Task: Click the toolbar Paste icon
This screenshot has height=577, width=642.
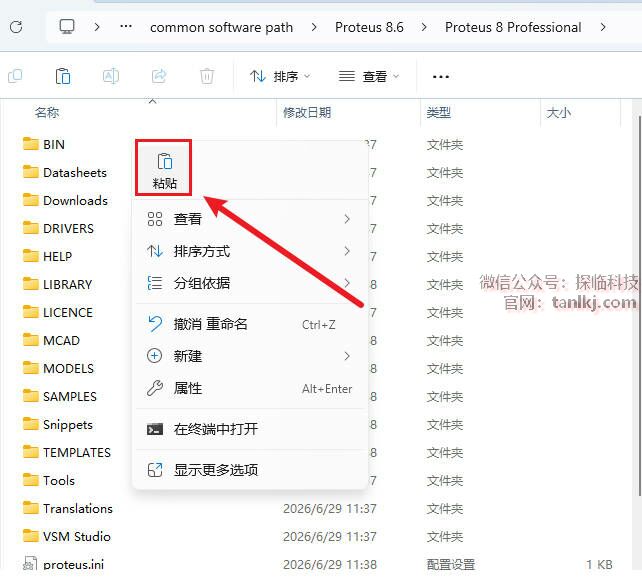Action: [63, 76]
